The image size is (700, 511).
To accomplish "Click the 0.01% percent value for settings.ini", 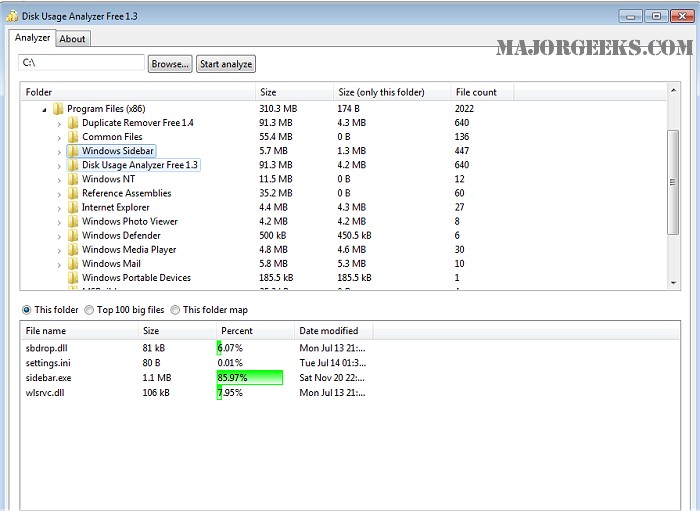I will (x=230, y=363).
